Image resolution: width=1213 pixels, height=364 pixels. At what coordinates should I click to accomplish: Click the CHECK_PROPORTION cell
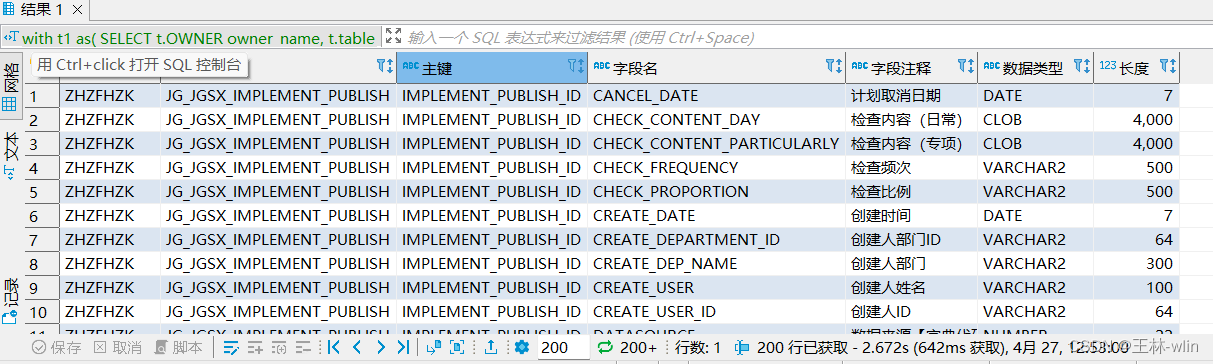[716, 192]
